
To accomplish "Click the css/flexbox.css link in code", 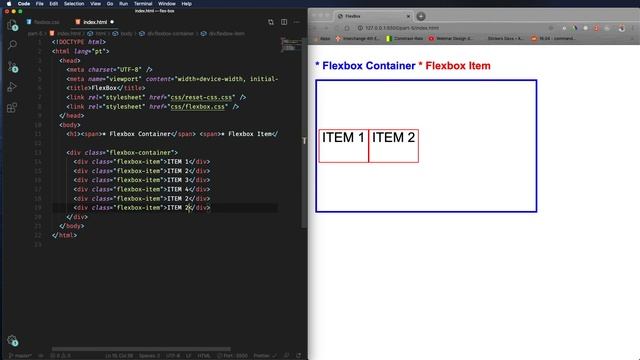I will pyautogui.click(x=198, y=107).
